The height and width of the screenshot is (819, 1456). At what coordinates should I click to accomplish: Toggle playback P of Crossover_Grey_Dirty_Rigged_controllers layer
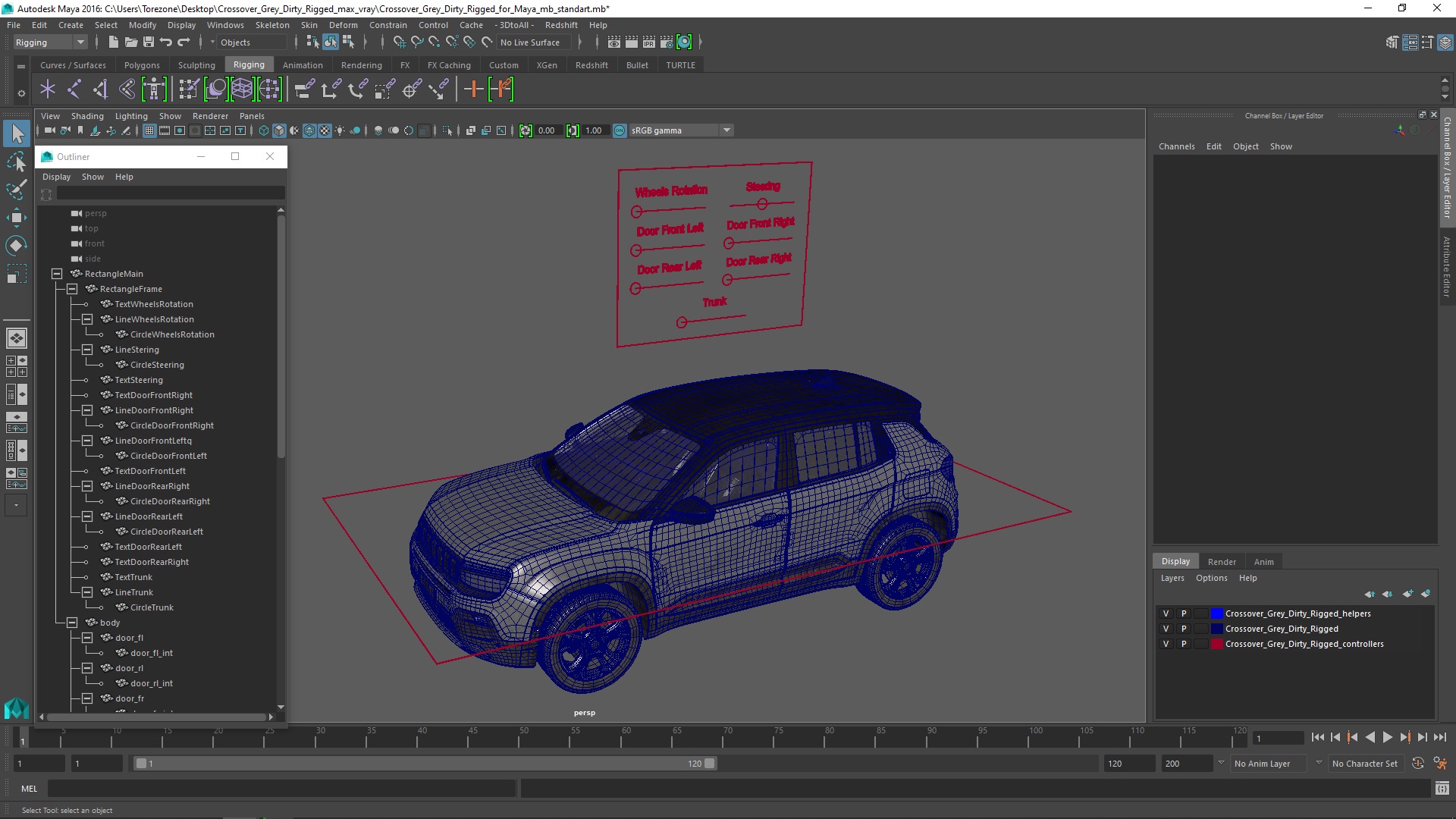tap(1183, 644)
